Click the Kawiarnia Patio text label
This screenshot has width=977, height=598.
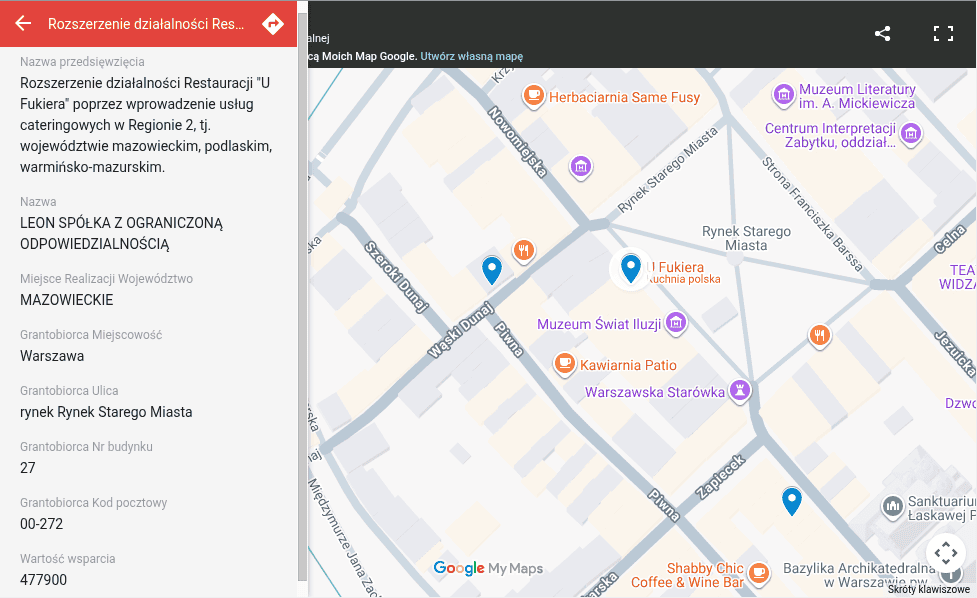(628, 365)
